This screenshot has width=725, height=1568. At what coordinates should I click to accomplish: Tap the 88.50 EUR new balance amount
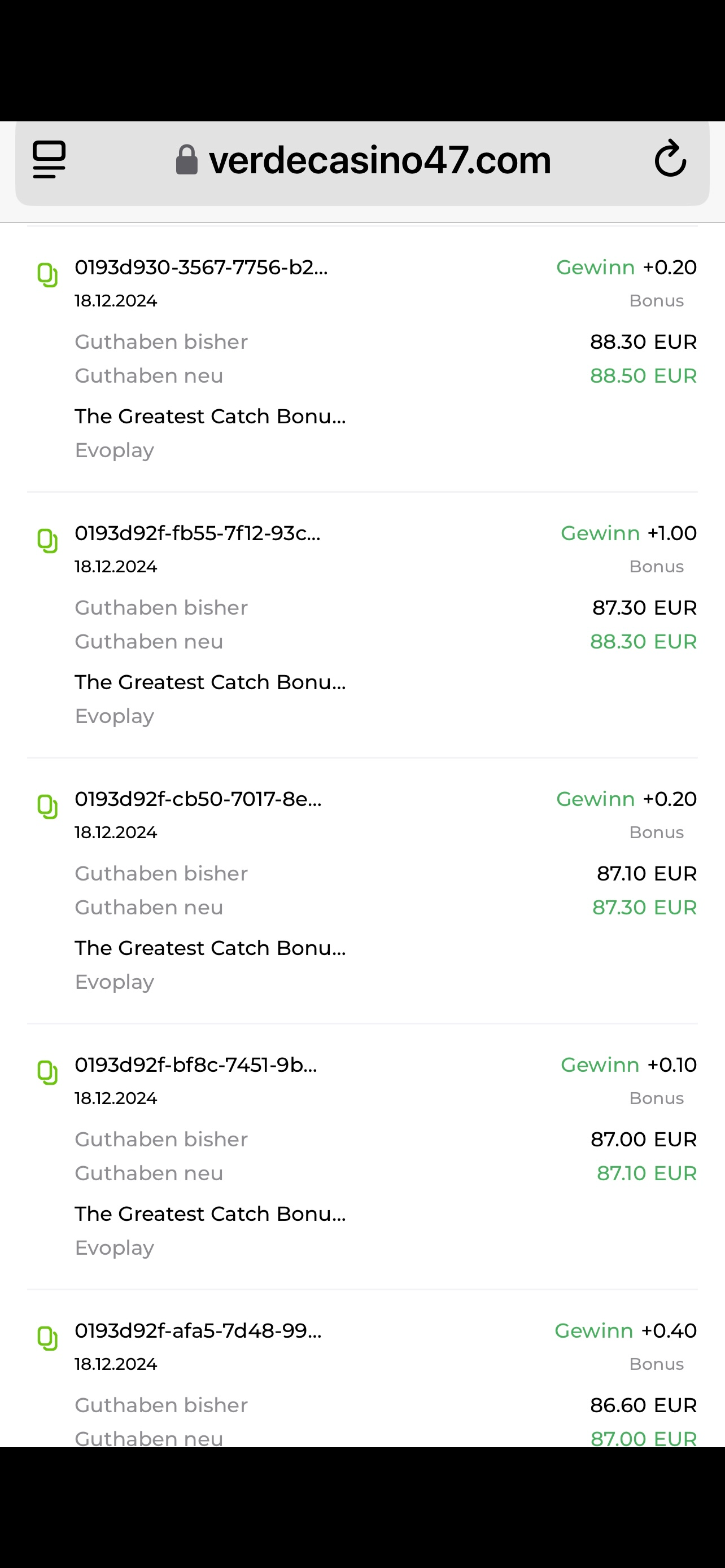click(643, 376)
